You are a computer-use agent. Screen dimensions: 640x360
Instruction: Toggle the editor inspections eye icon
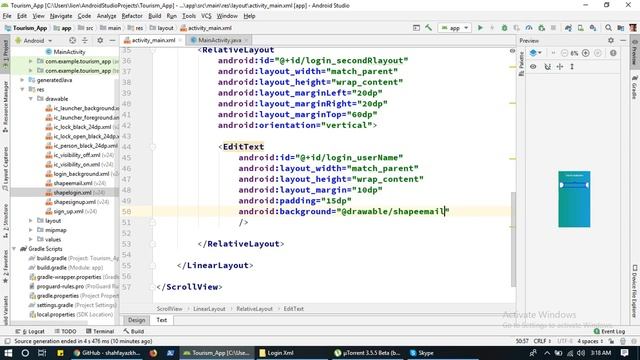pyautogui.click(x=512, y=51)
